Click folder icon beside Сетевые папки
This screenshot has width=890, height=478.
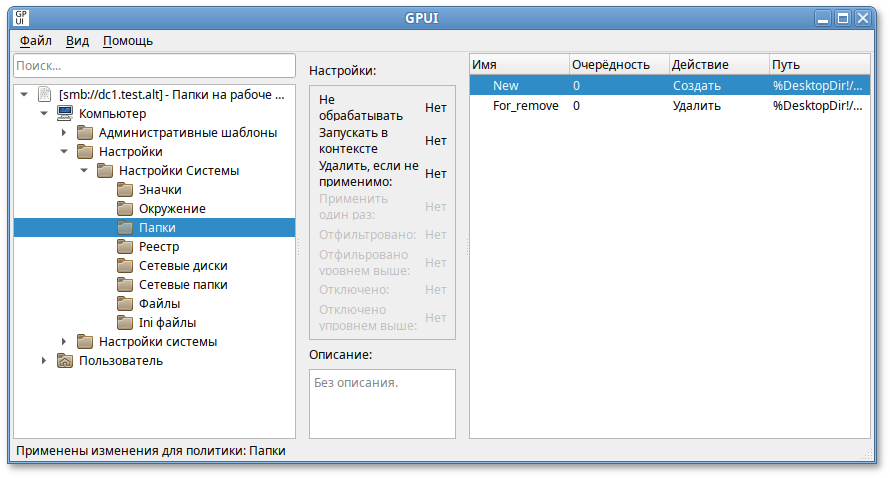(125, 285)
